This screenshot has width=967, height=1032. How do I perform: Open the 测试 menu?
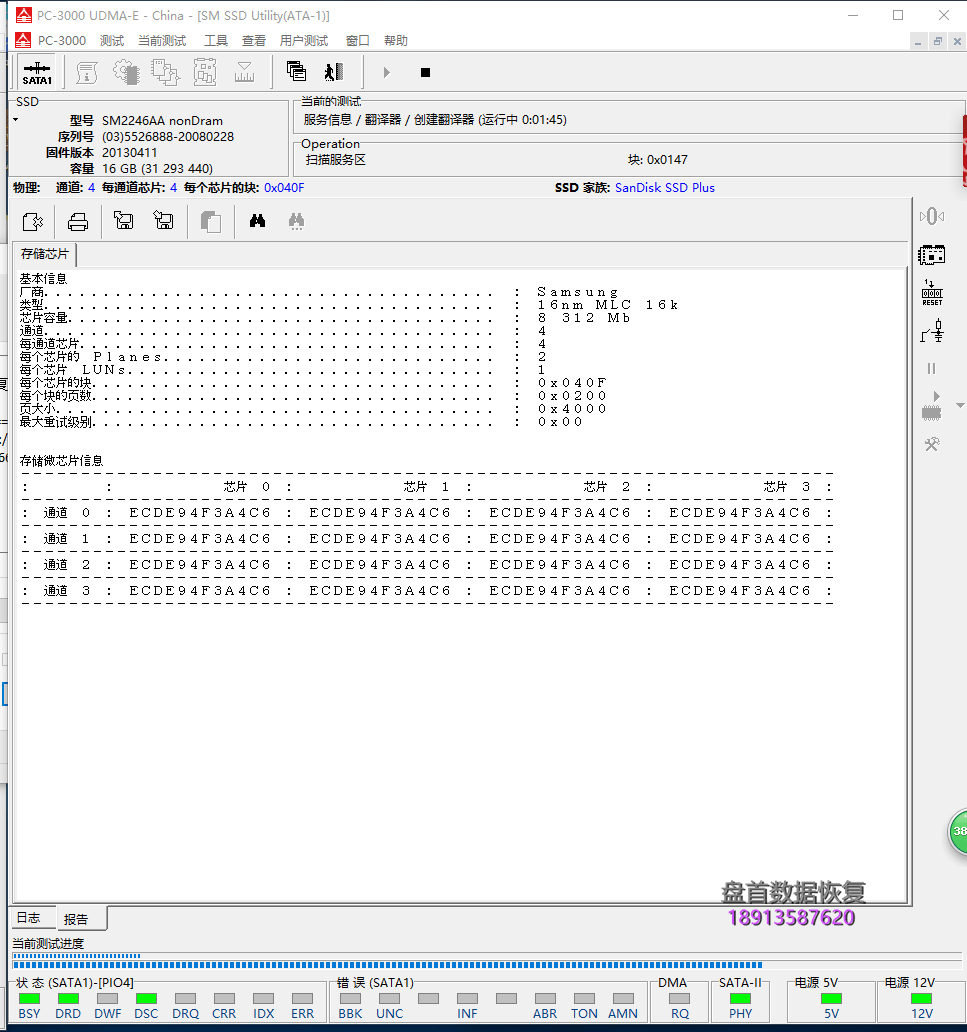pyautogui.click(x=112, y=41)
